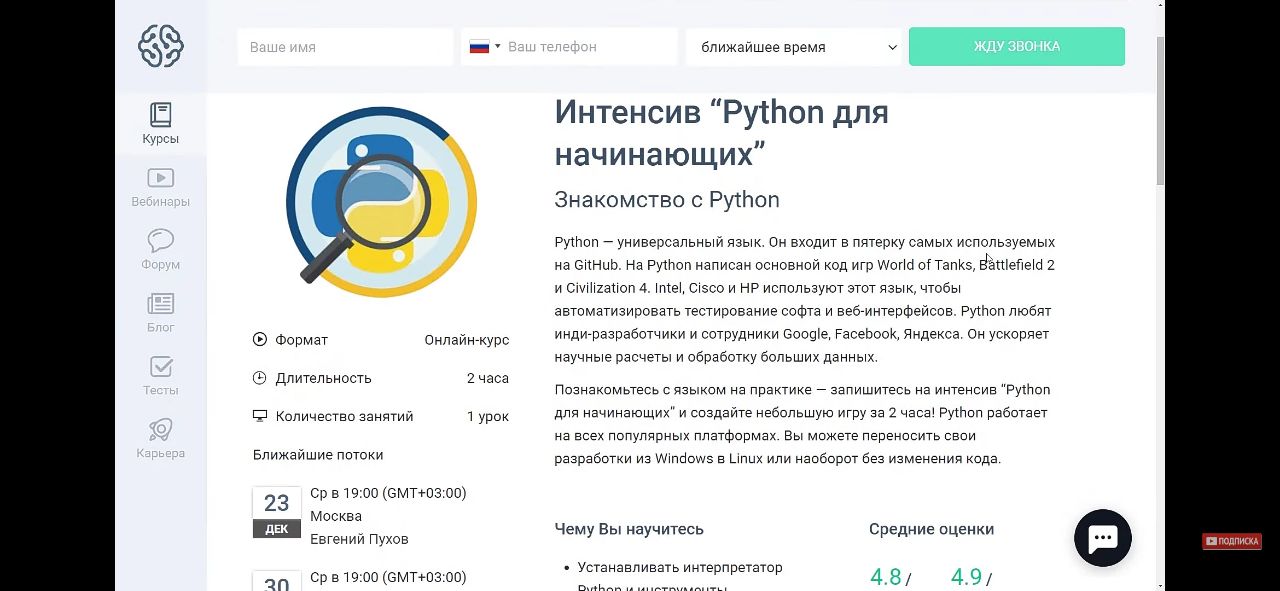Click the Интенсив Python для начинающих title
The image size is (1280, 591).
[722, 132]
